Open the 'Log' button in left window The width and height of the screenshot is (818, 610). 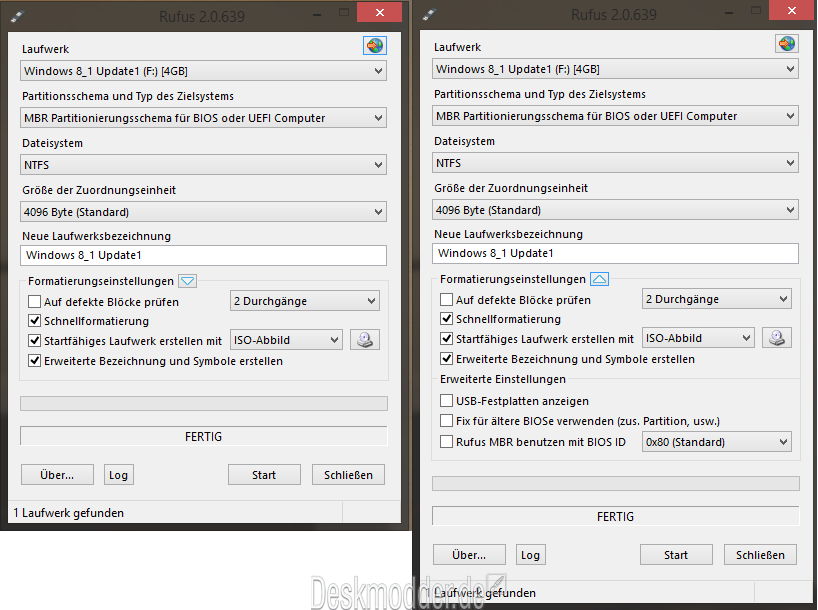(118, 475)
